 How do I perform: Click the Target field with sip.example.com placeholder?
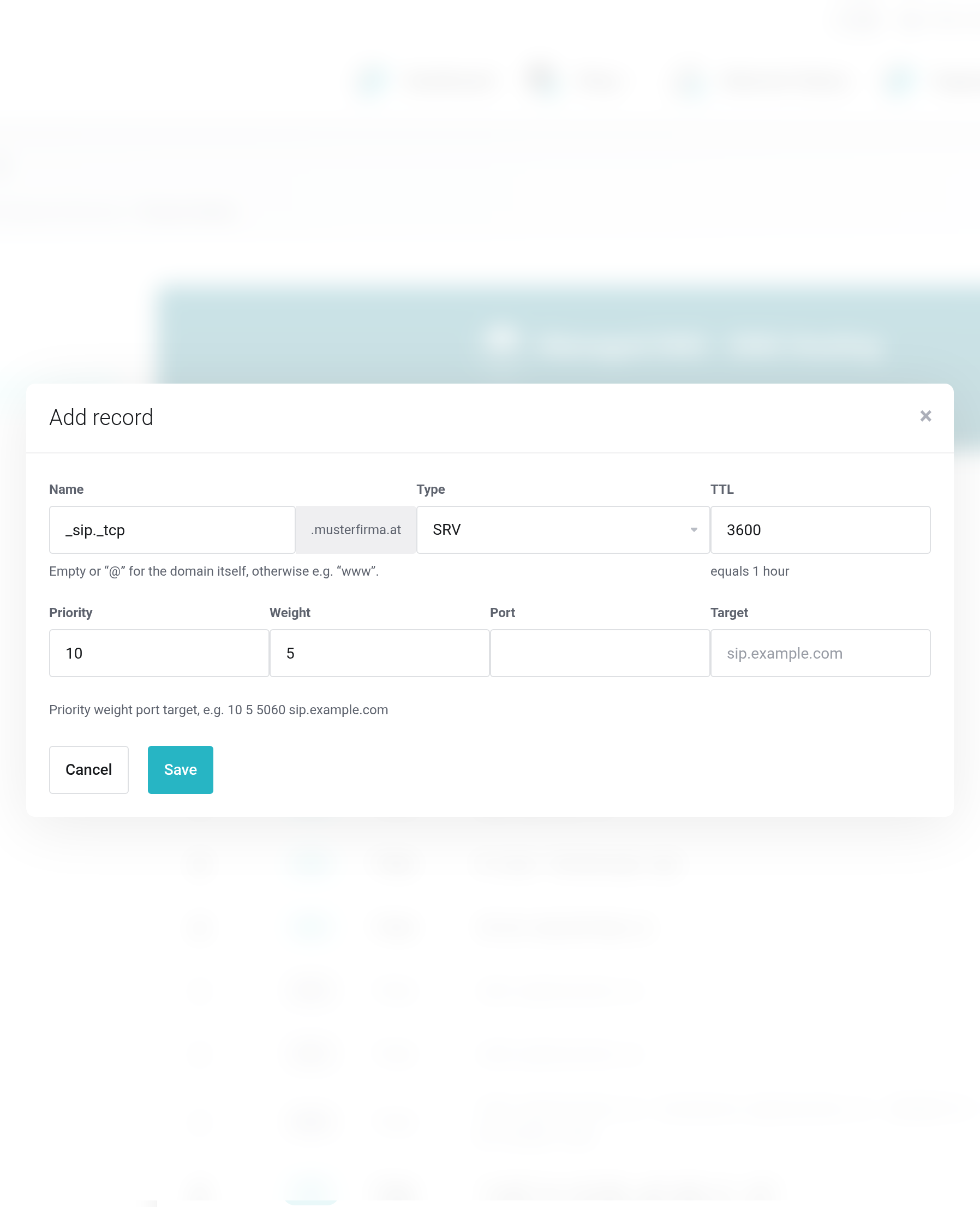(820, 653)
